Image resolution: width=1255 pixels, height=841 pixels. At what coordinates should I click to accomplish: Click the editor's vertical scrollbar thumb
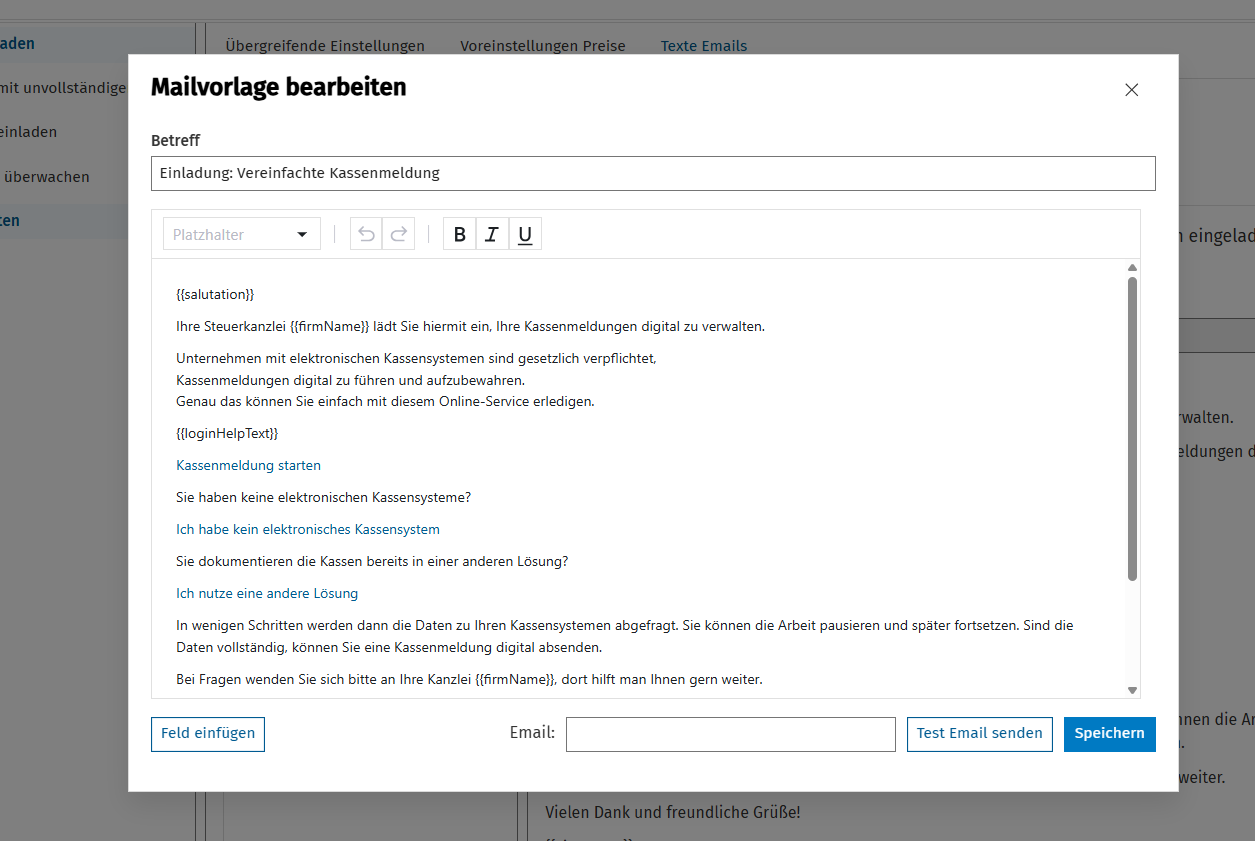(1132, 428)
